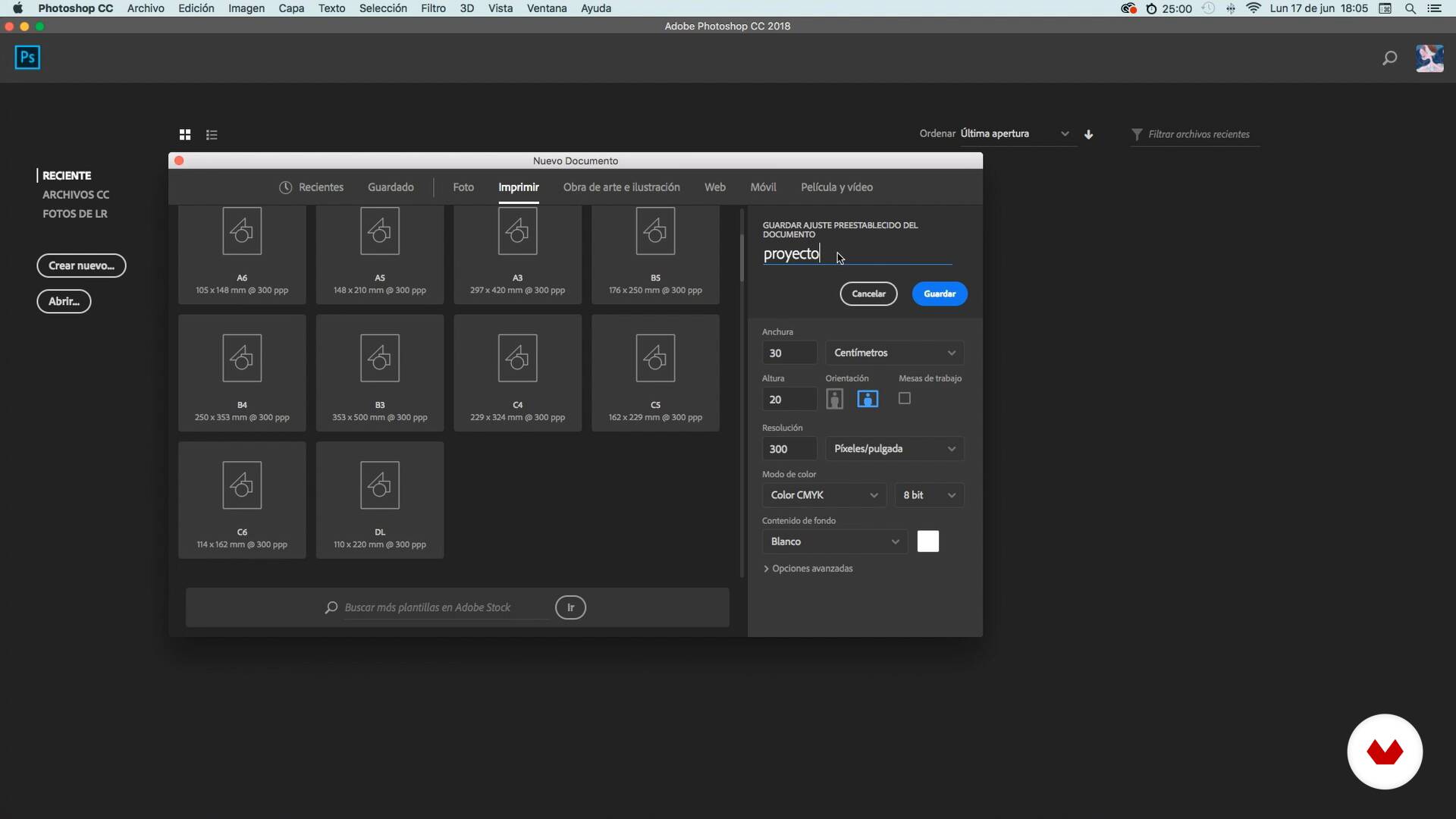
Task: Choose the C5 preset icon
Action: [x=655, y=358]
